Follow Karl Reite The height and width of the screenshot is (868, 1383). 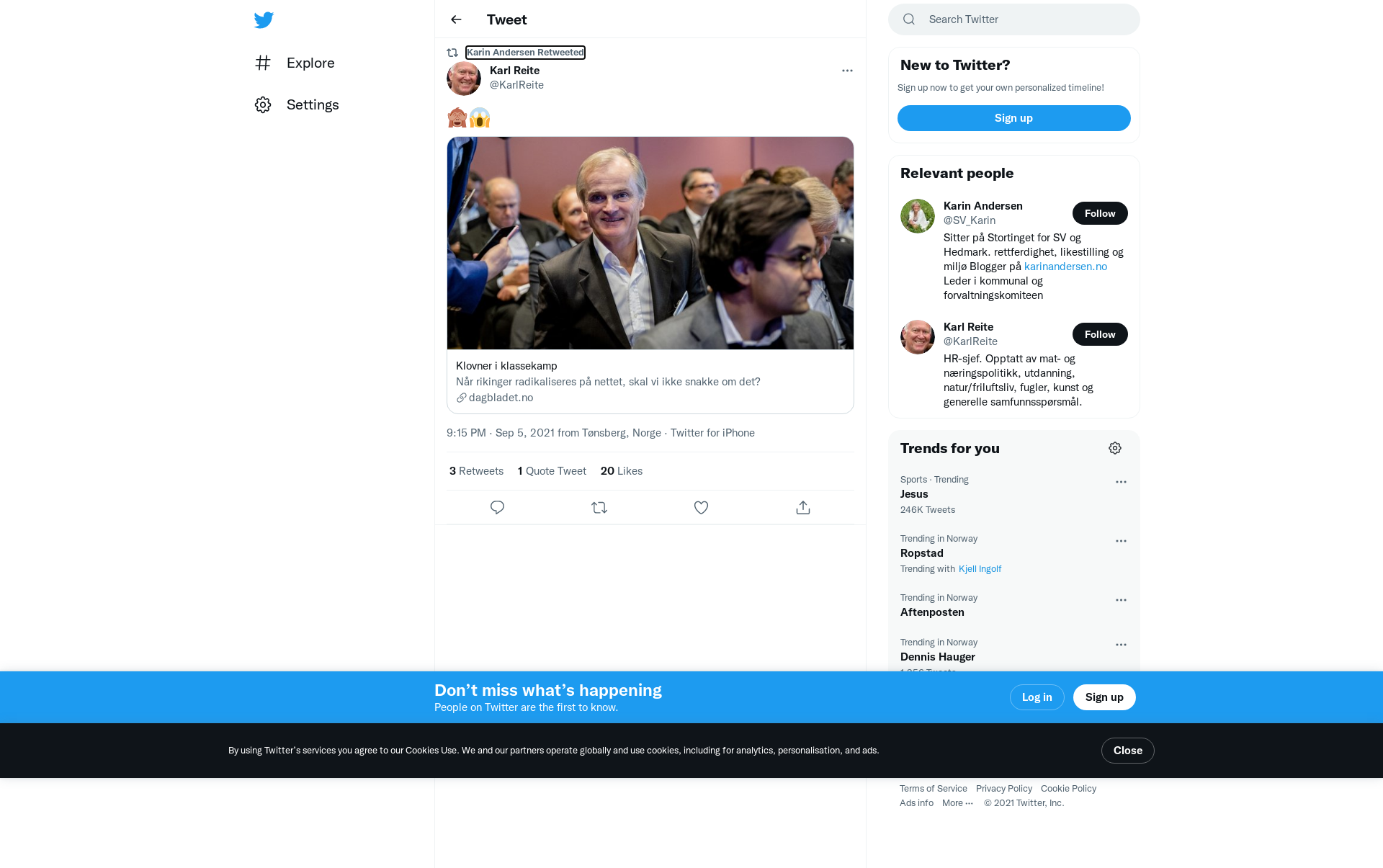pos(1100,334)
